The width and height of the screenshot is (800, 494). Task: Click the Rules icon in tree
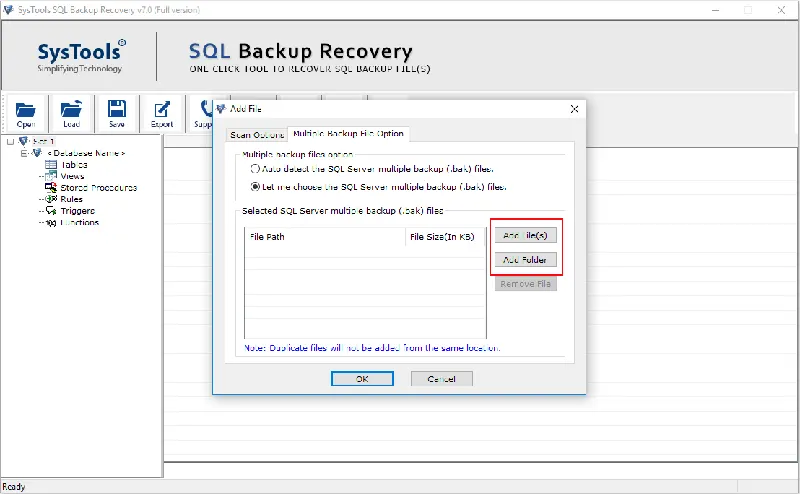point(51,199)
